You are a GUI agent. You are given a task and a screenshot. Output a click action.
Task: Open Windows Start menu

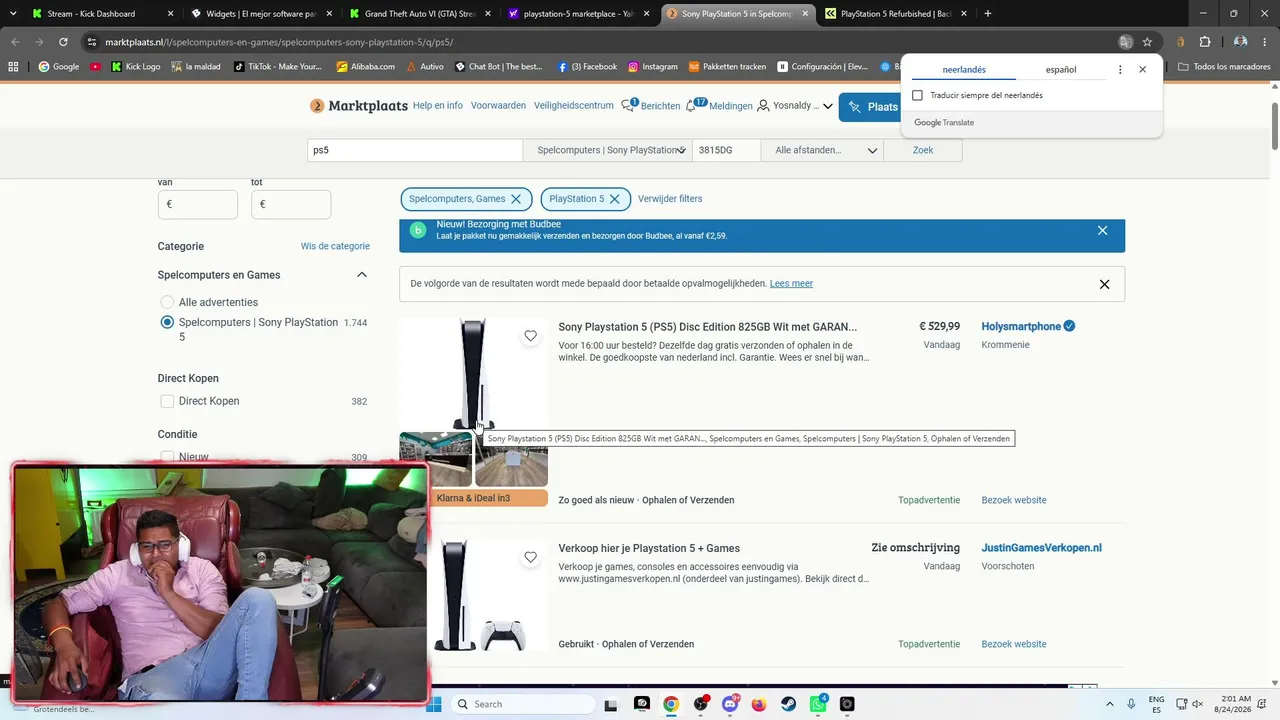click(434, 704)
